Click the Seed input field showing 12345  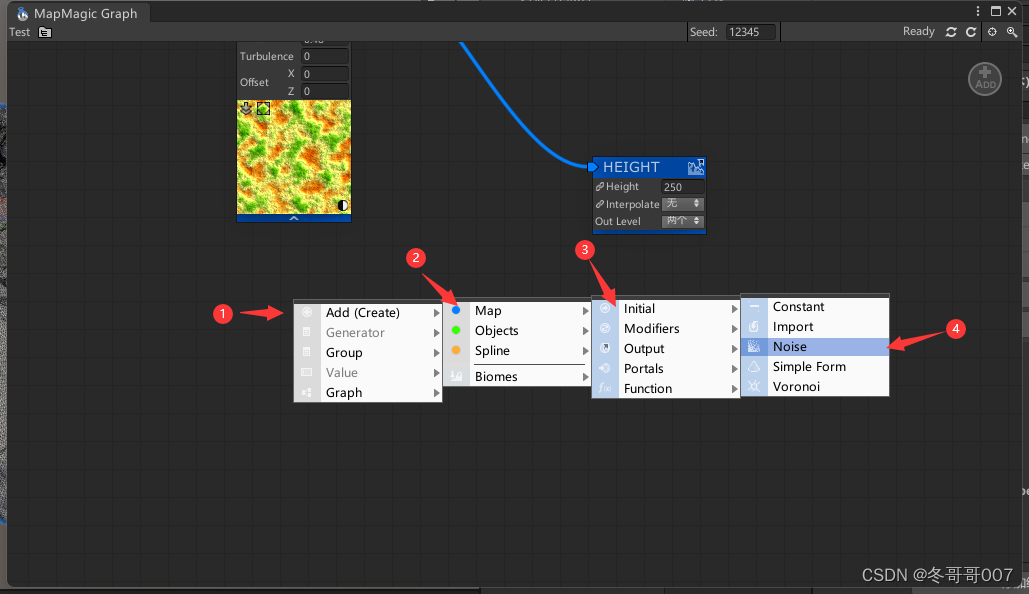[749, 31]
